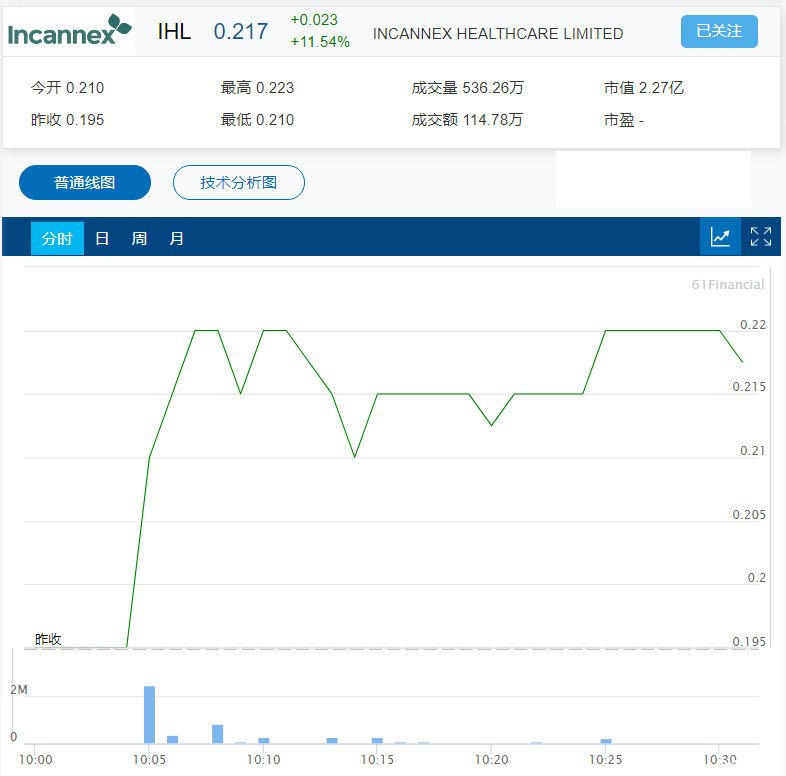
Task: Click the 今开 0.210 opening value
Action: pos(67,88)
